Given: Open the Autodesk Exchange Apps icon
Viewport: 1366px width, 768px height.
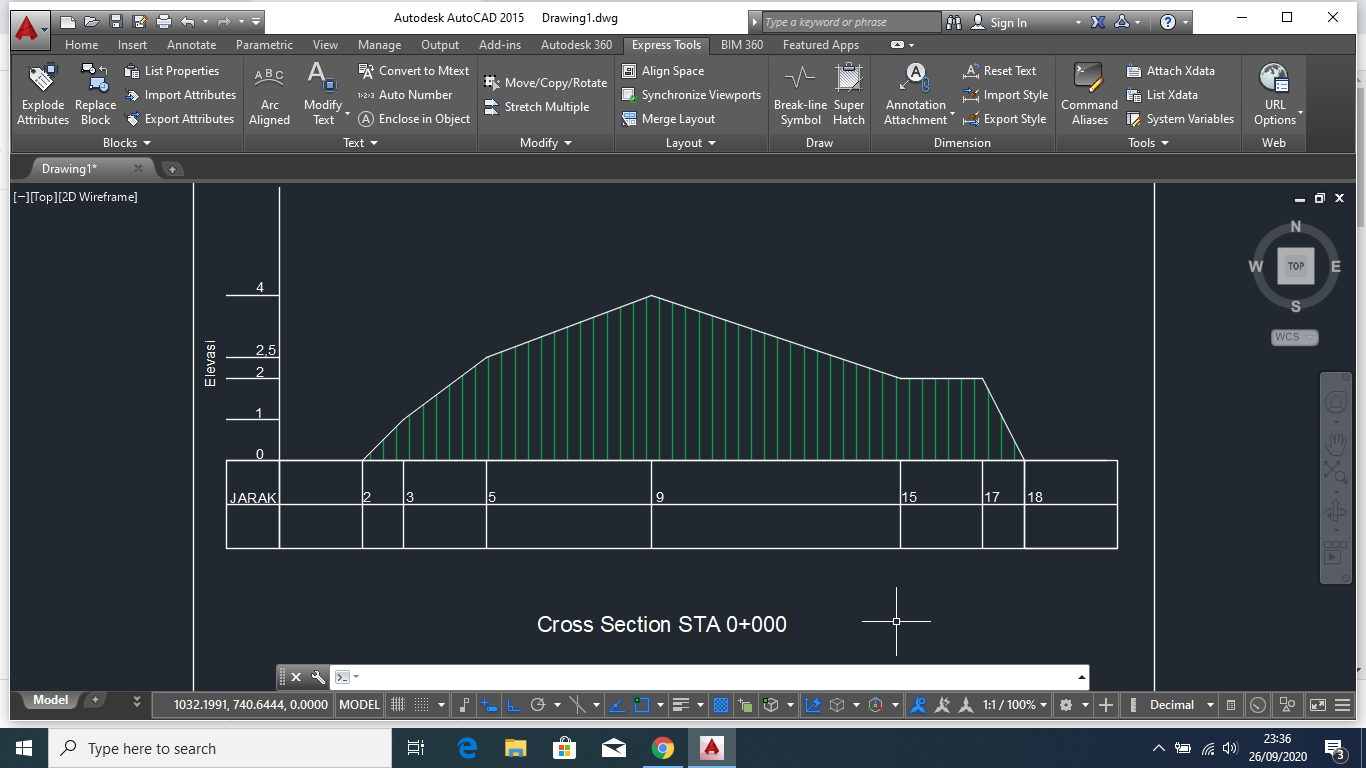Looking at the screenshot, I should [1098, 22].
